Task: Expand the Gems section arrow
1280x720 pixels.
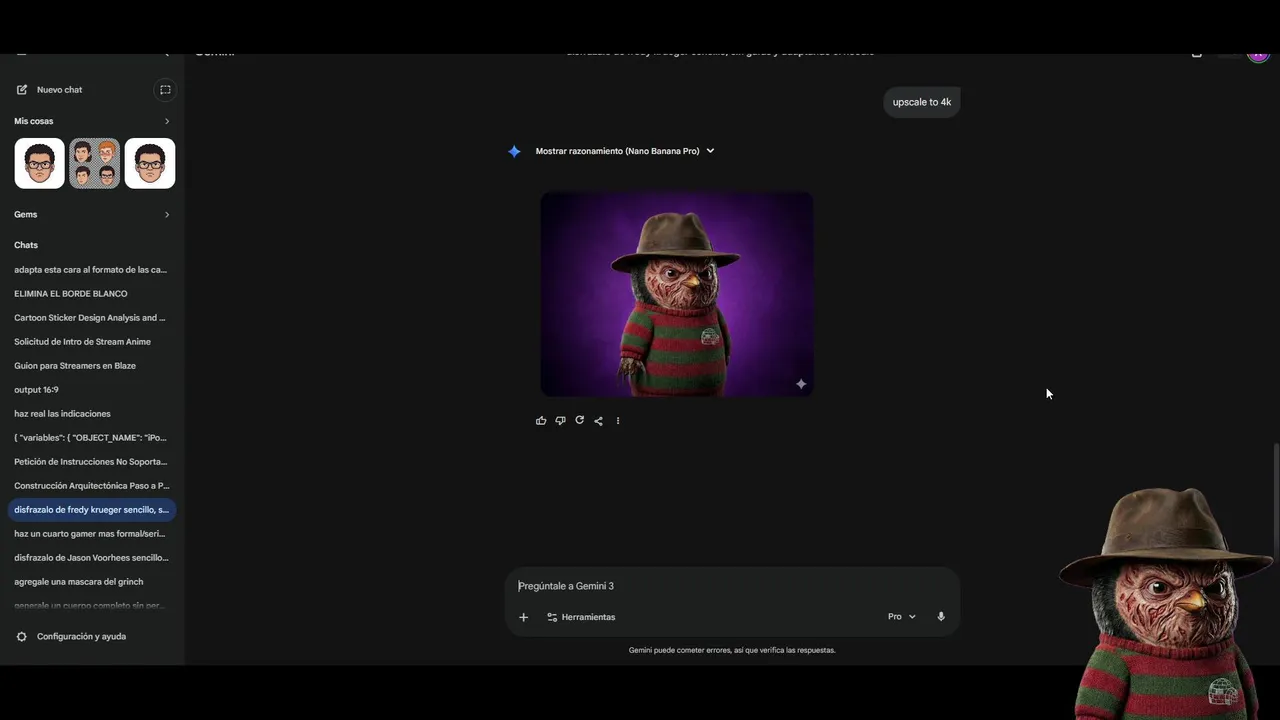Action: tap(167, 214)
